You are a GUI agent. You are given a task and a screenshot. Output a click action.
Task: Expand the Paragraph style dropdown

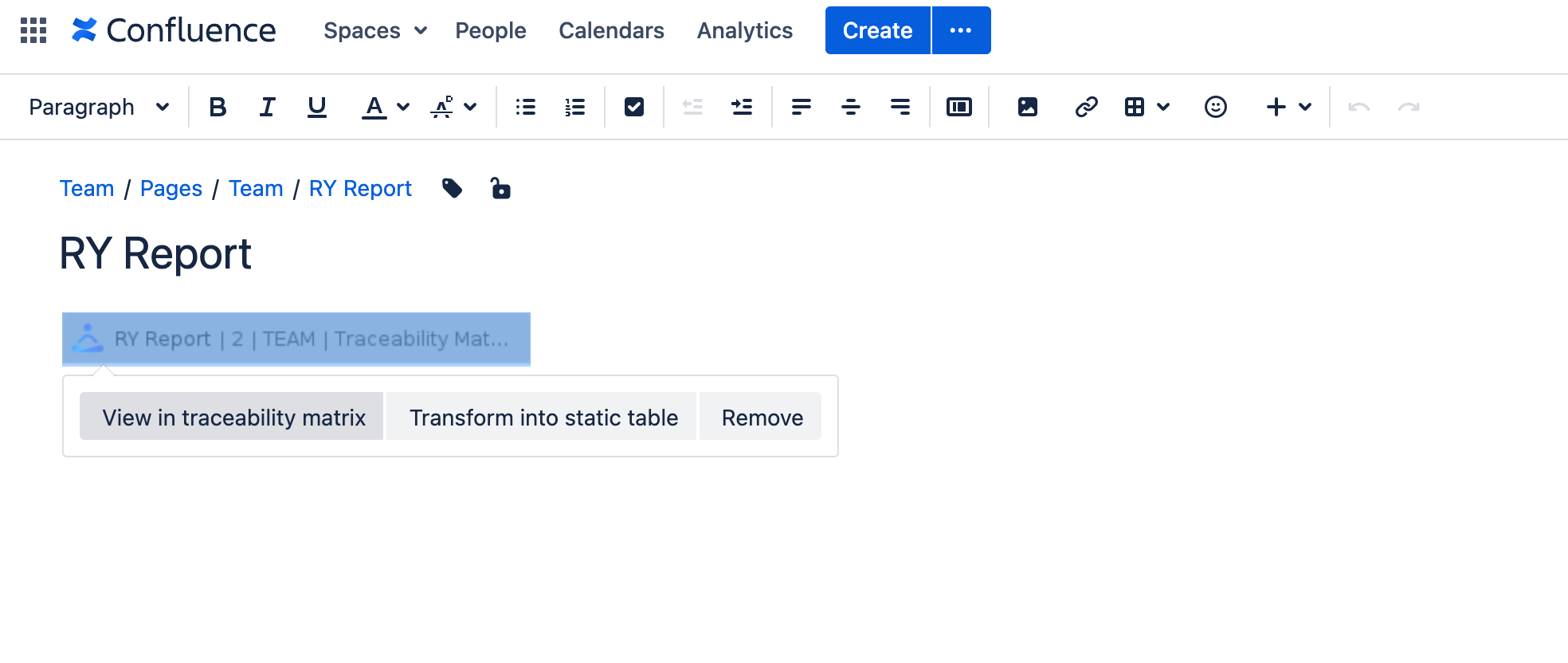point(99,107)
